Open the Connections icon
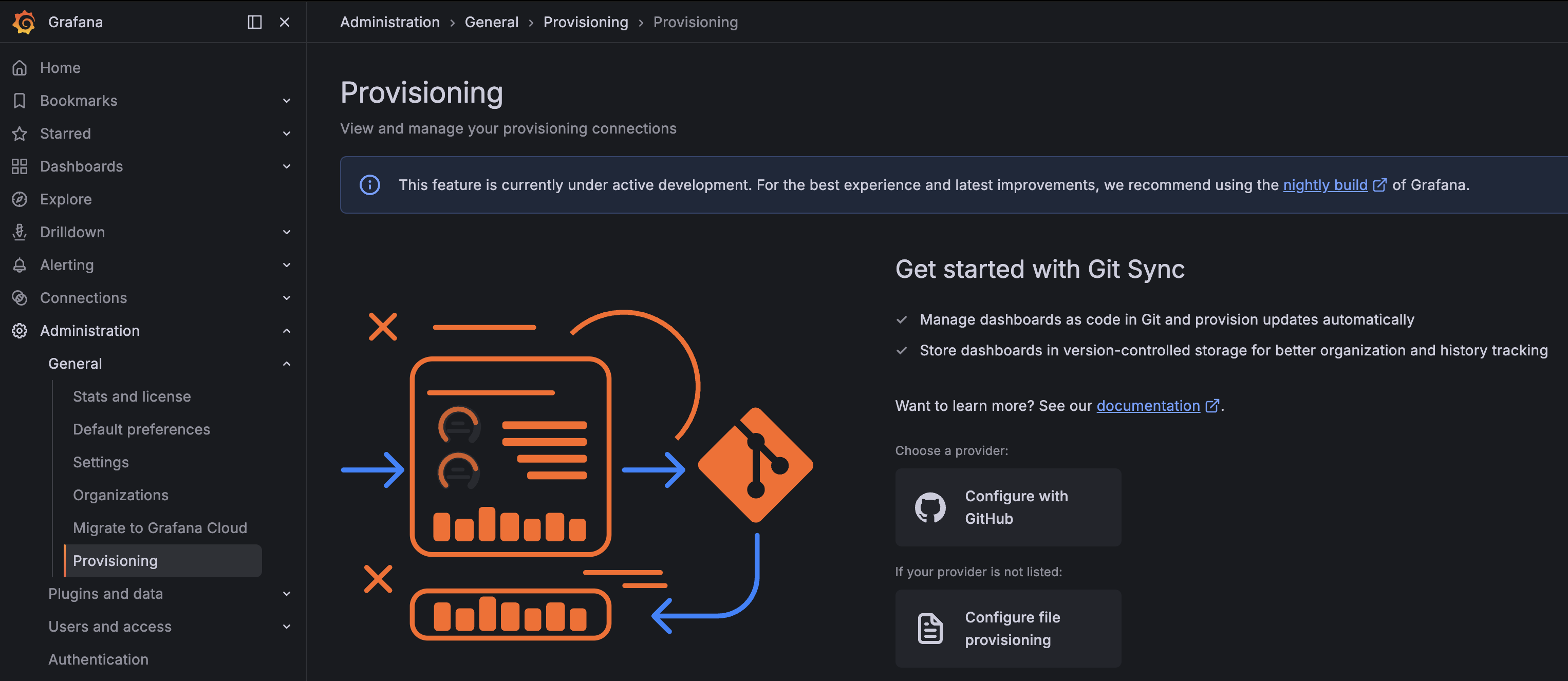This screenshot has width=1568, height=681. pyautogui.click(x=20, y=297)
